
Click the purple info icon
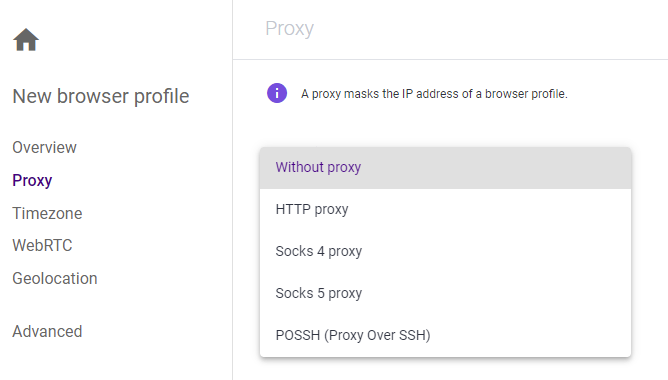click(277, 93)
